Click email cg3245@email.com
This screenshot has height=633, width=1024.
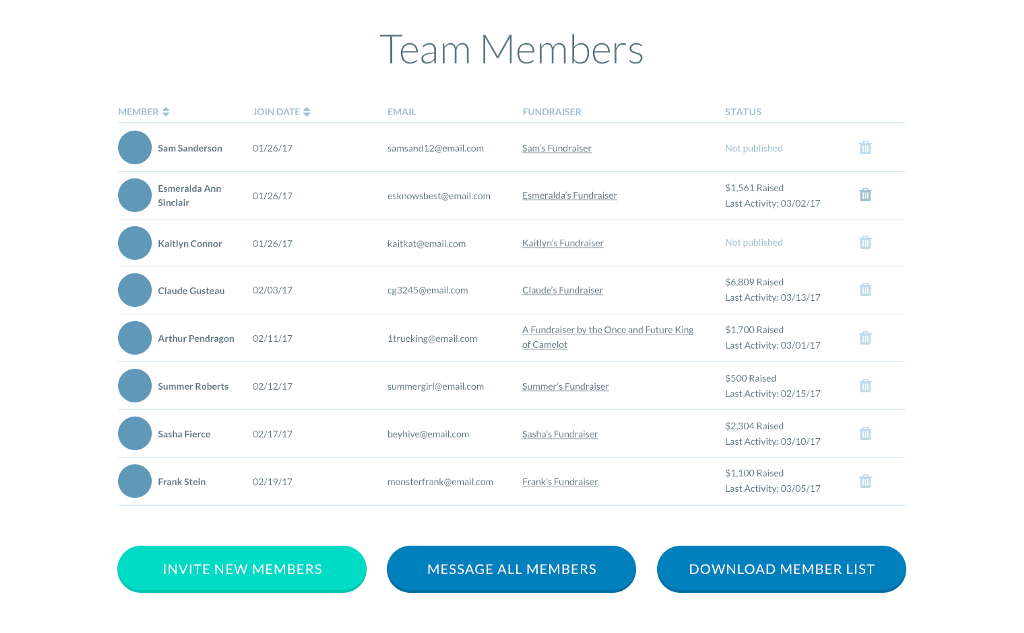[428, 290]
